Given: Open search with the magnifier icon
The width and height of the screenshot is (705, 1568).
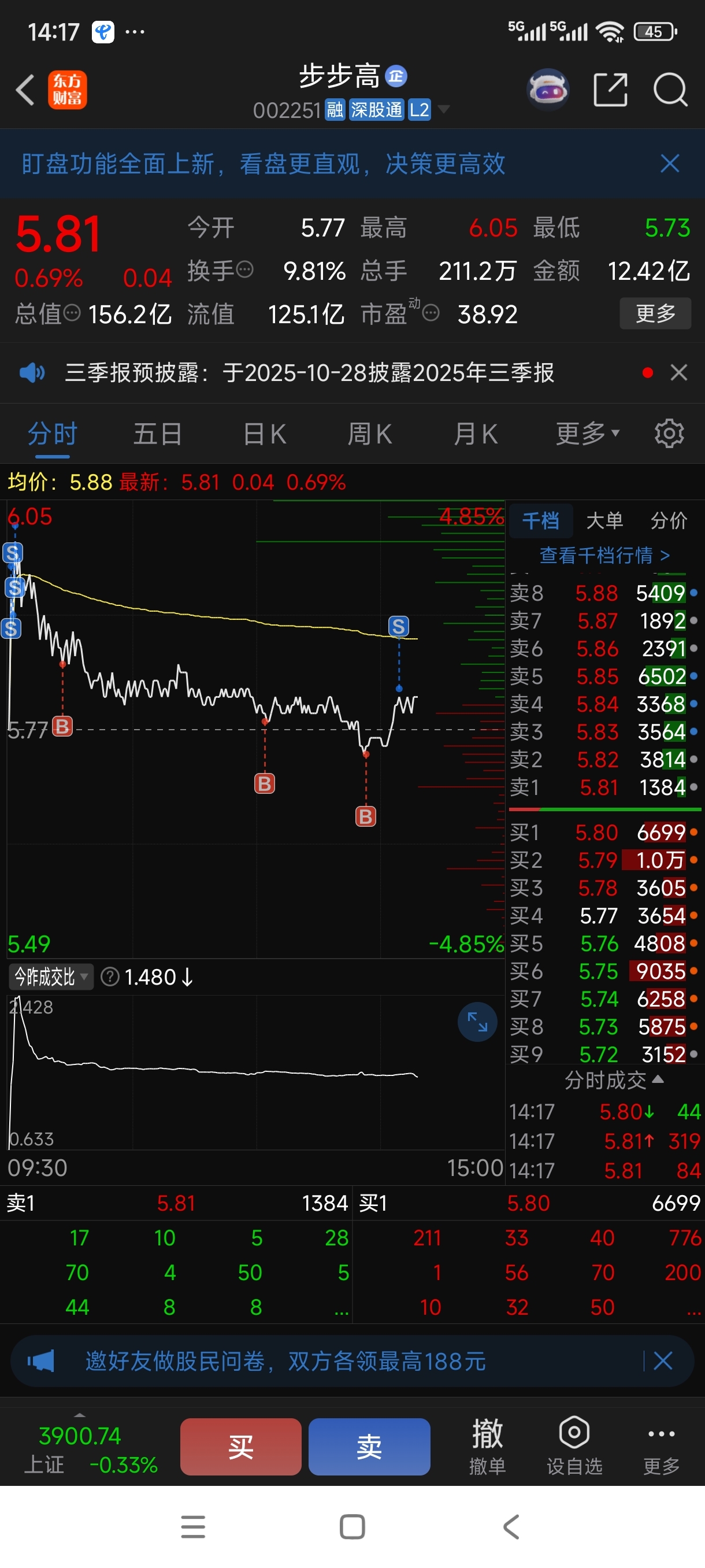Looking at the screenshot, I should pyautogui.click(x=670, y=90).
